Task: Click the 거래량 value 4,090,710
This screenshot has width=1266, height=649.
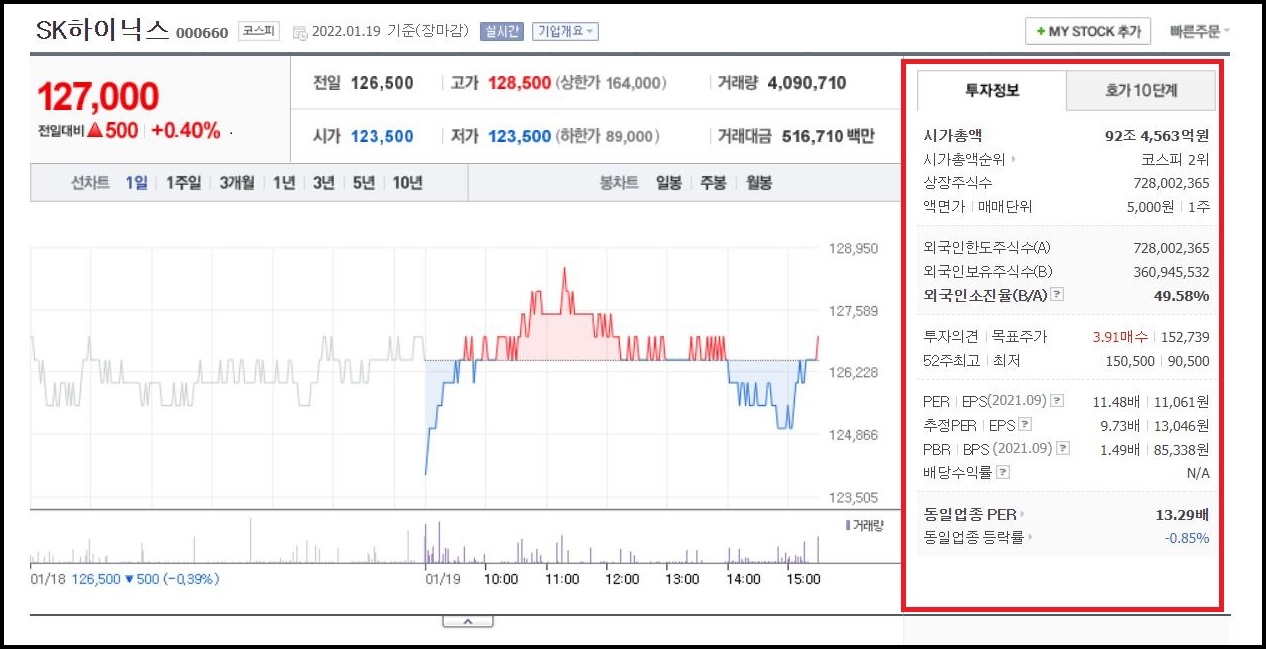Action: coord(807,83)
